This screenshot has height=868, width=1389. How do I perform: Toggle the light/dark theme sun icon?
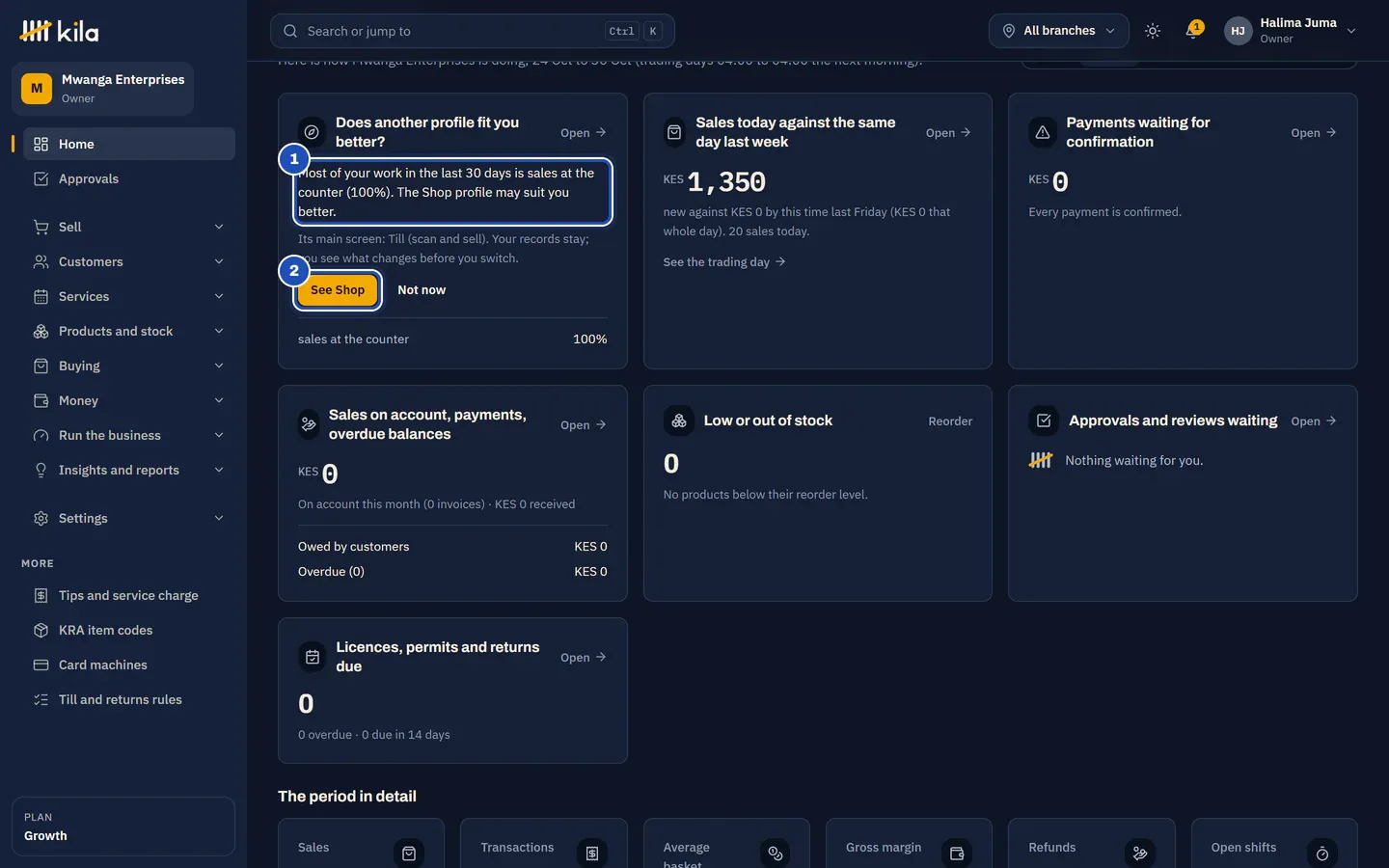tap(1153, 31)
